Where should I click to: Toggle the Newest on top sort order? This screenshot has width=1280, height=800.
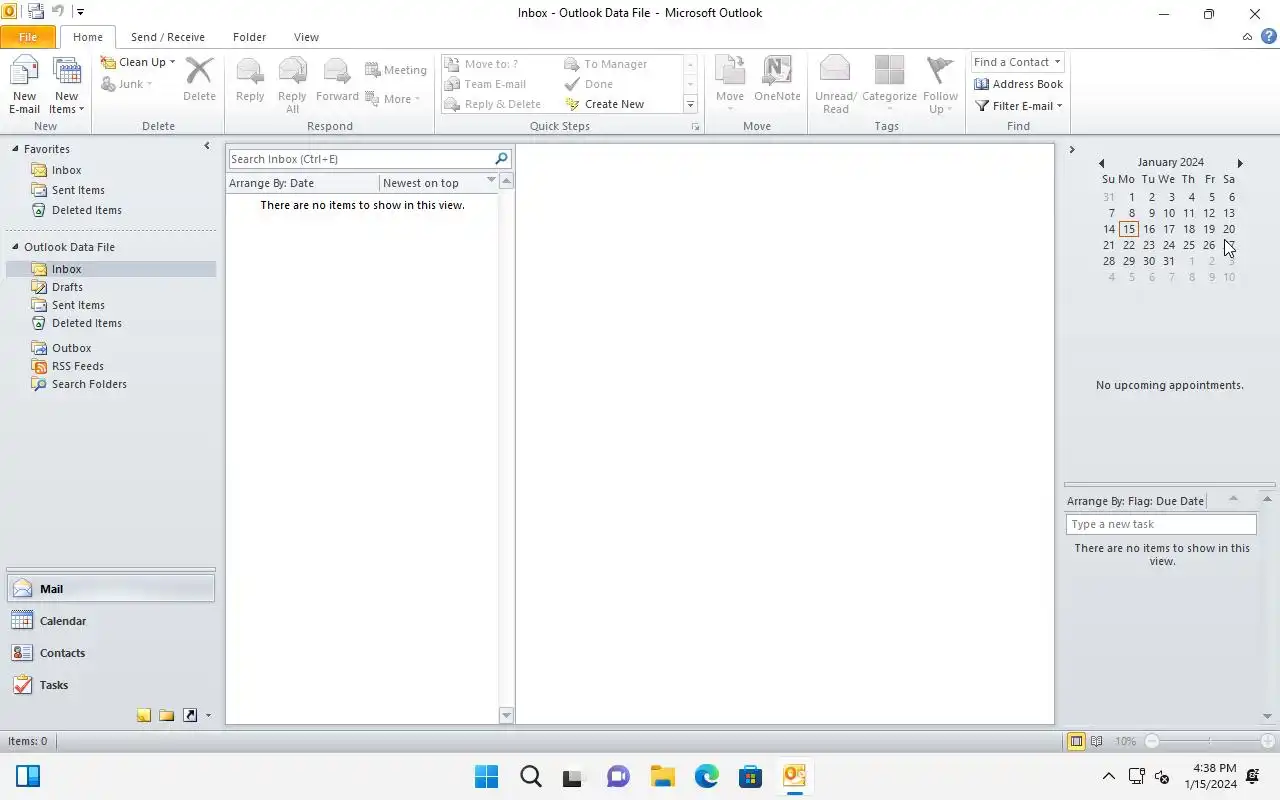(439, 183)
